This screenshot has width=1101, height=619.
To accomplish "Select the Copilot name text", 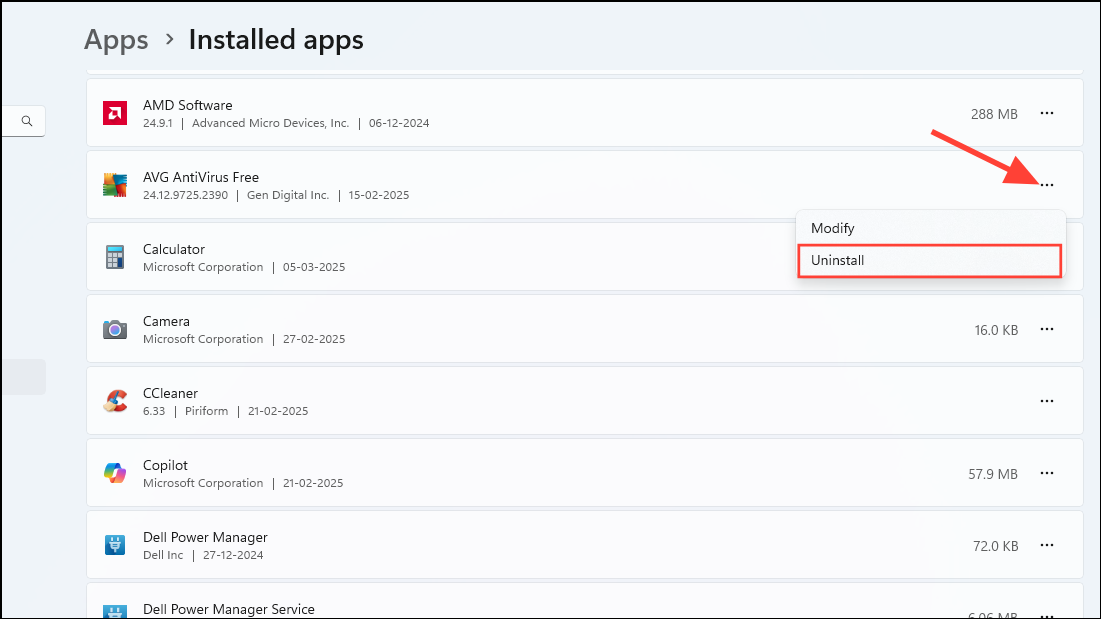I will [165, 465].
